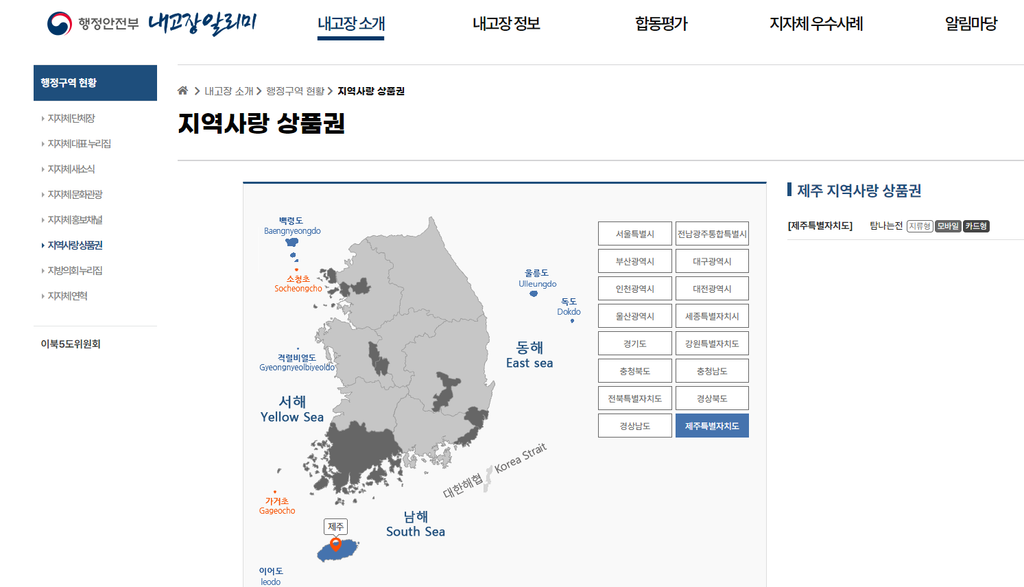Open 지자체문화관광 in sidebar
This screenshot has width=1024, height=587.
[75, 195]
